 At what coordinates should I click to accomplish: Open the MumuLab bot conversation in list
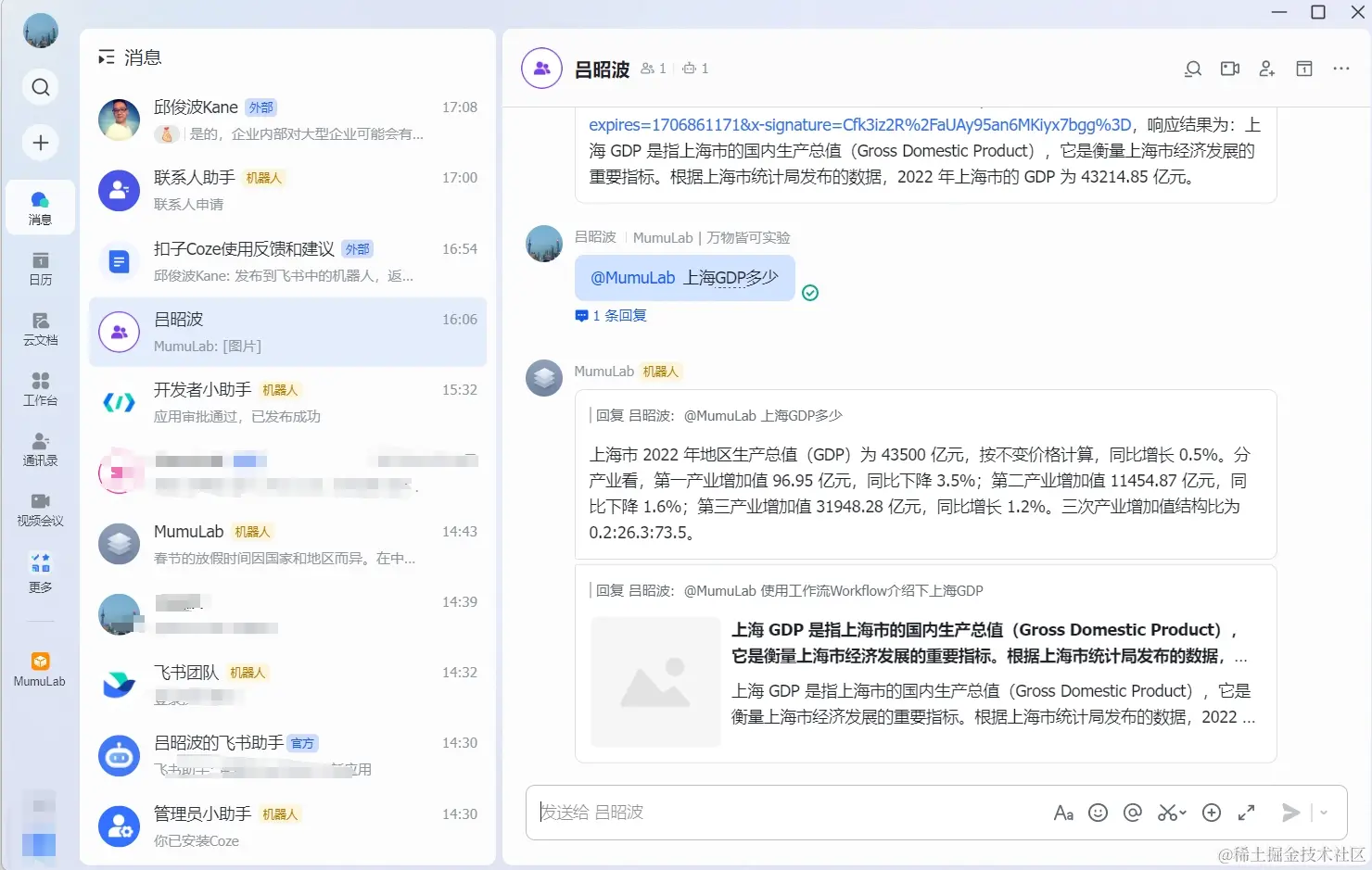287,544
